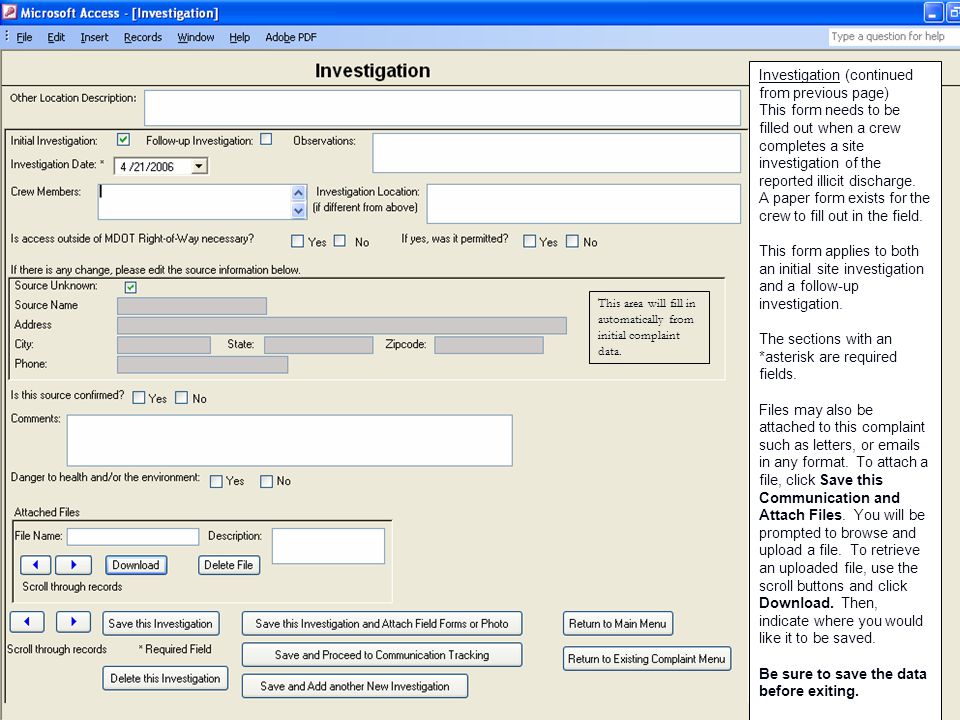Screen dimensions: 960x720
Task: Select Yes for source confirmed
Action: [139, 398]
